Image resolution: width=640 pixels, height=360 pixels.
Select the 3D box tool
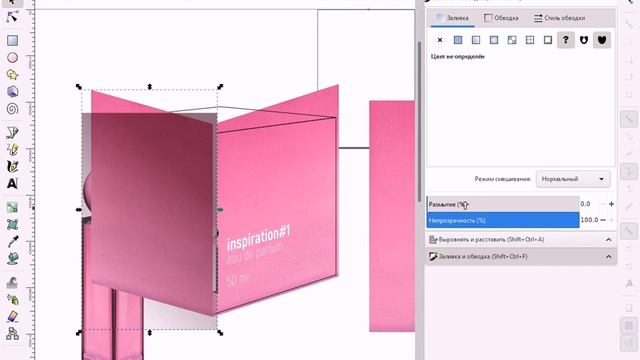pyautogui.click(x=12, y=91)
